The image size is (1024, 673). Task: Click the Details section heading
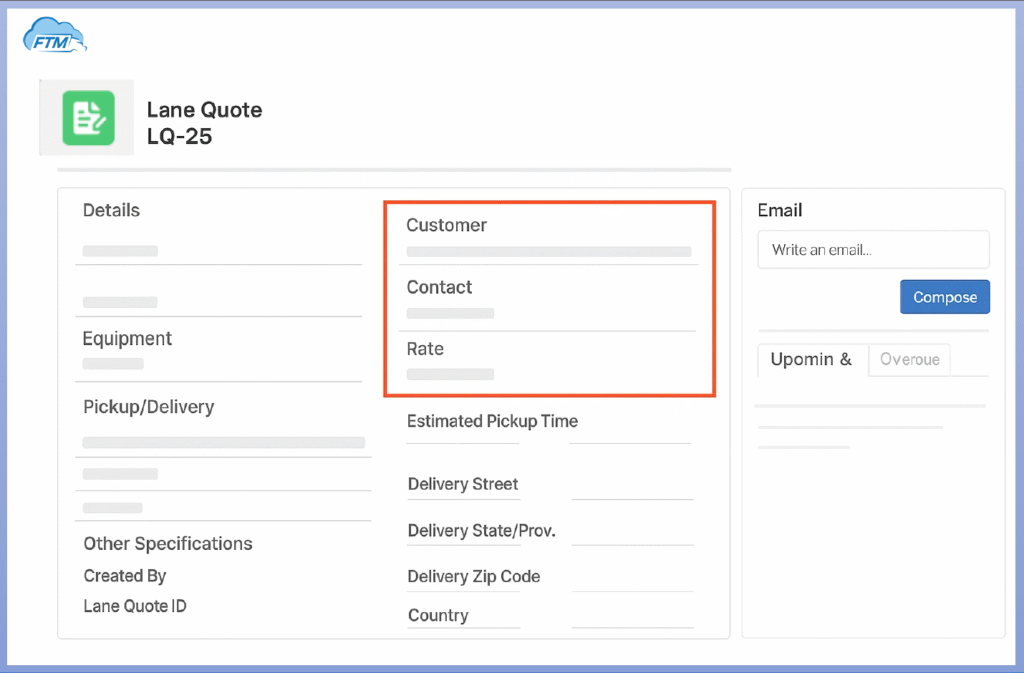111,211
